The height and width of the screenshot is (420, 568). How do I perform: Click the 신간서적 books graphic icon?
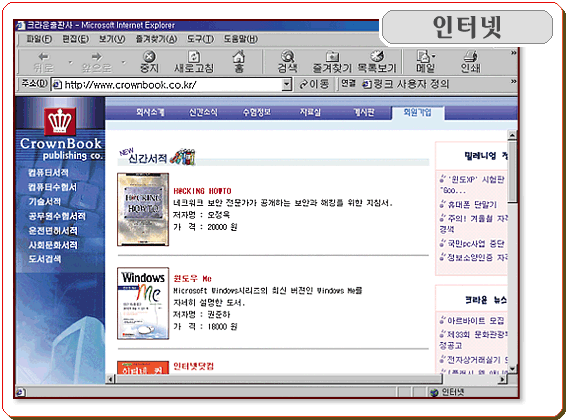pyautogui.click(x=183, y=157)
